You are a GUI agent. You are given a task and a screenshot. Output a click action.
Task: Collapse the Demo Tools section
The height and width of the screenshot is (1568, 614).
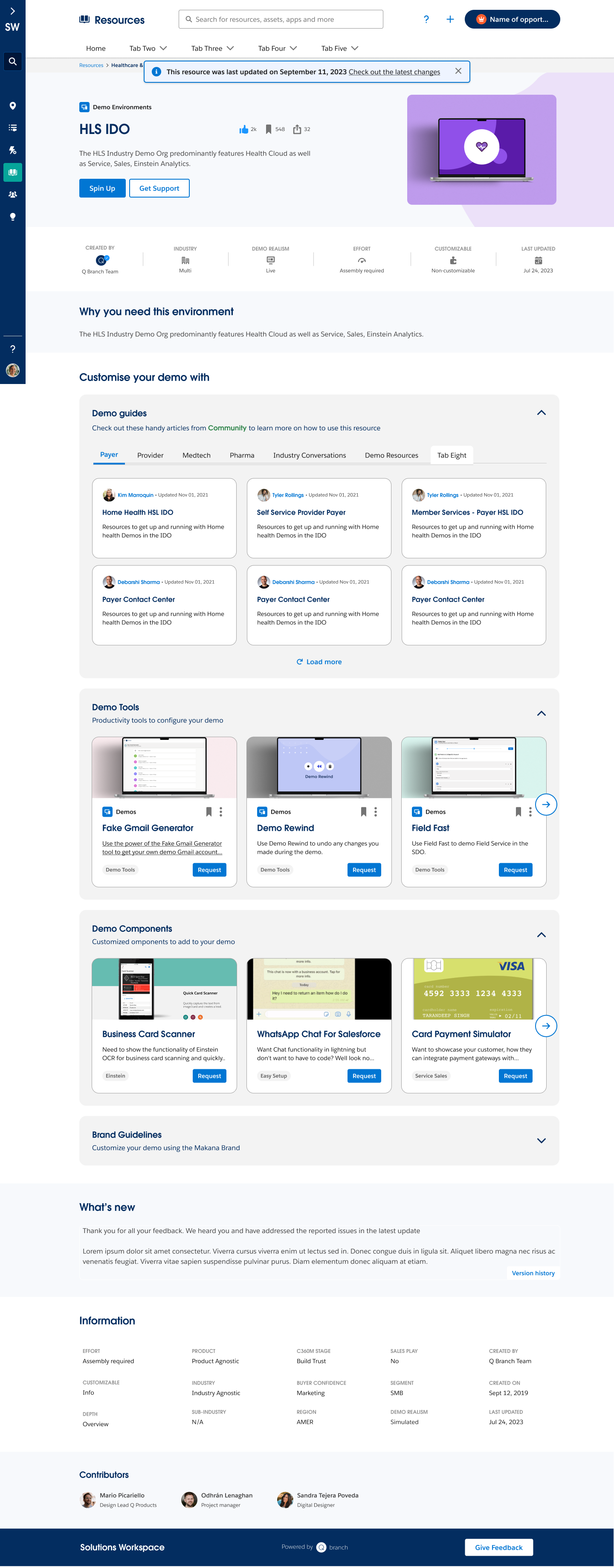click(x=541, y=713)
